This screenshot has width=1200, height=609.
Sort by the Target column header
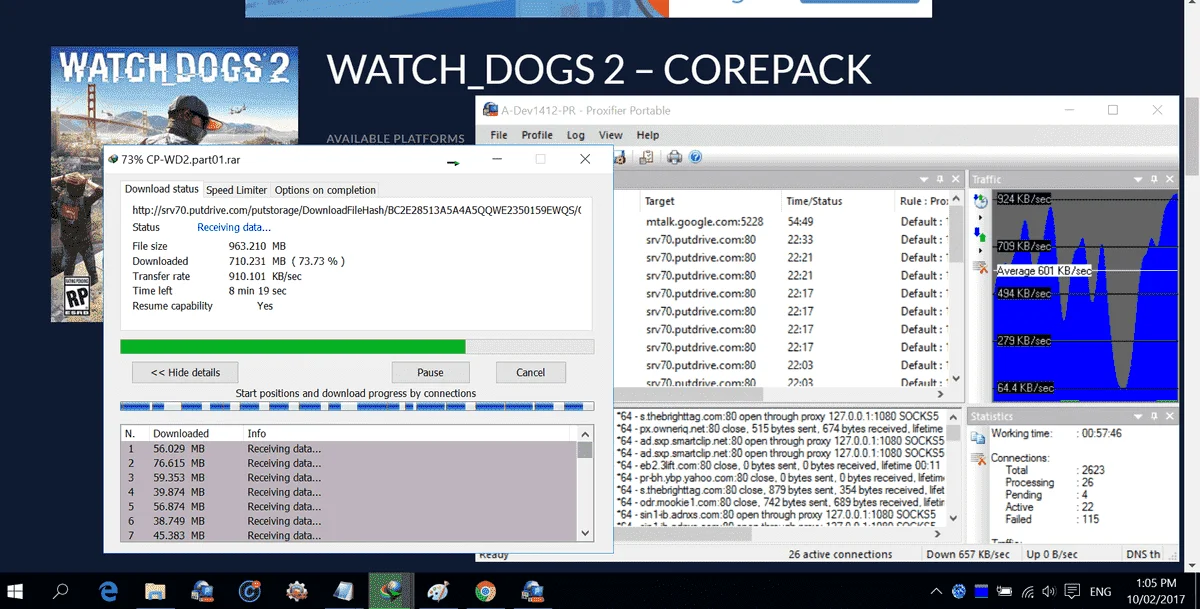[x=710, y=201]
